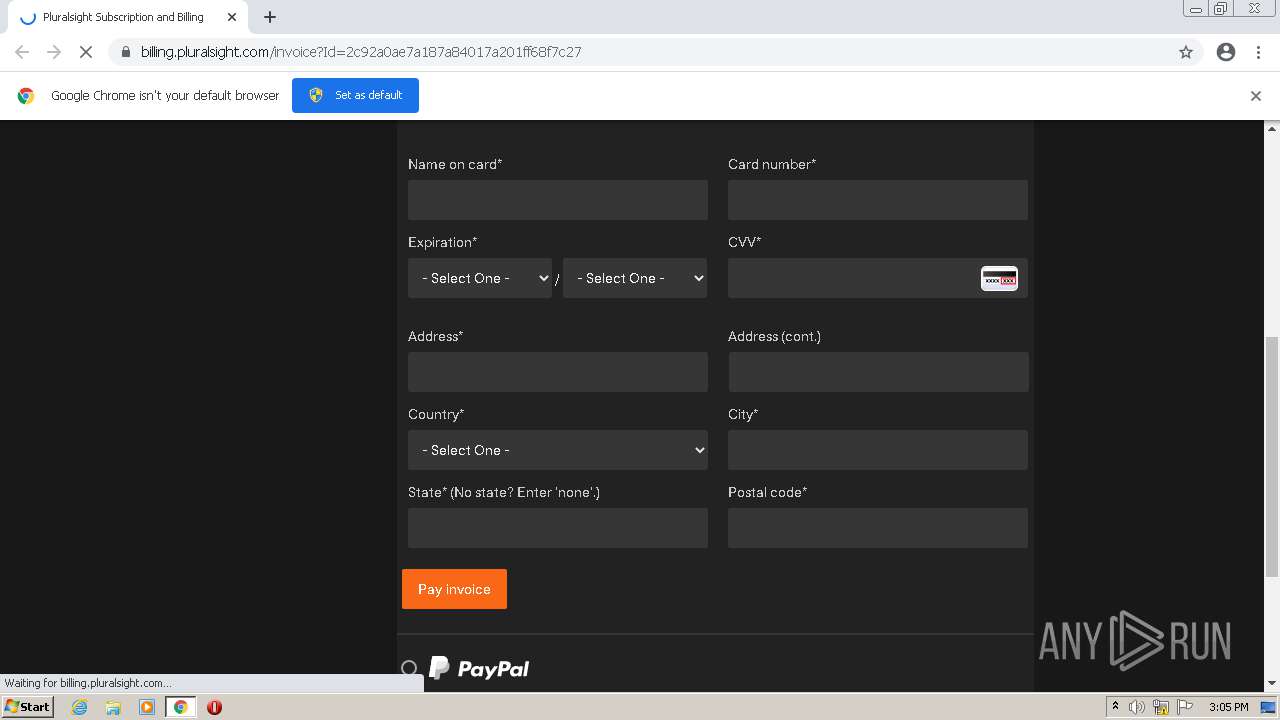1280x720 pixels.
Task: Click the taskbar clock showing 3:05 PM
Action: click(1228, 707)
